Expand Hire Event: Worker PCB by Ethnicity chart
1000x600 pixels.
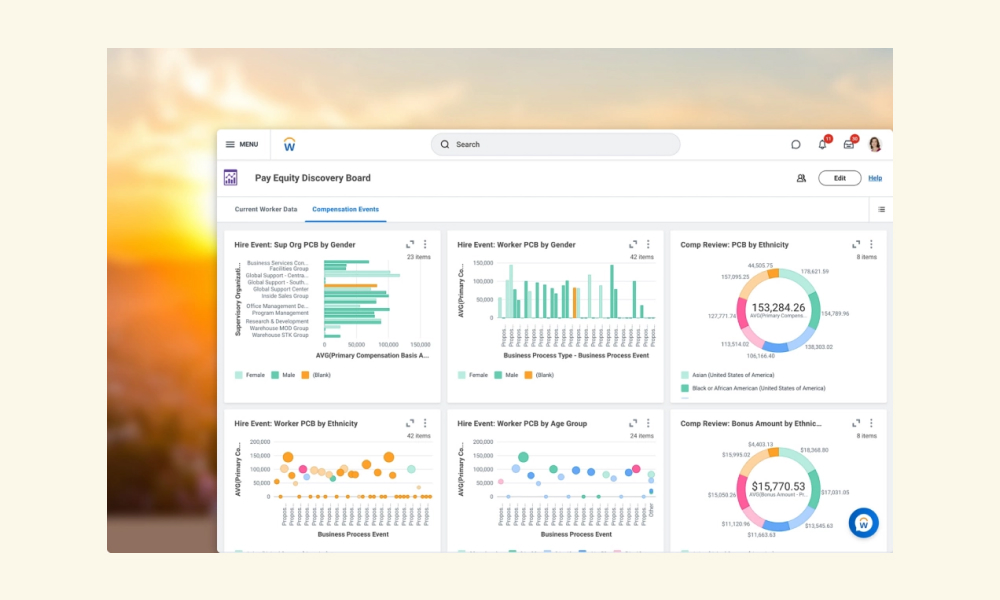click(x=410, y=423)
